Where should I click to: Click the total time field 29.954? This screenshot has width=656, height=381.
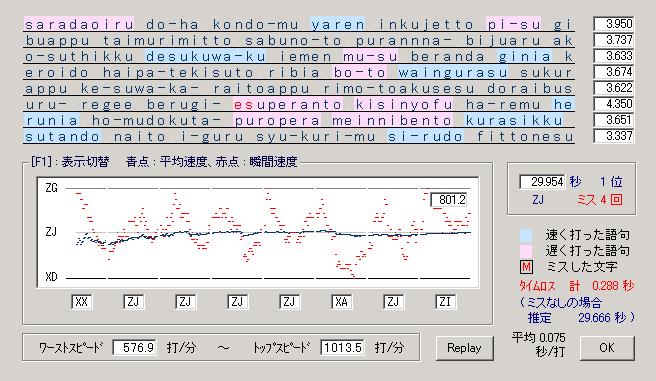[x=542, y=182]
